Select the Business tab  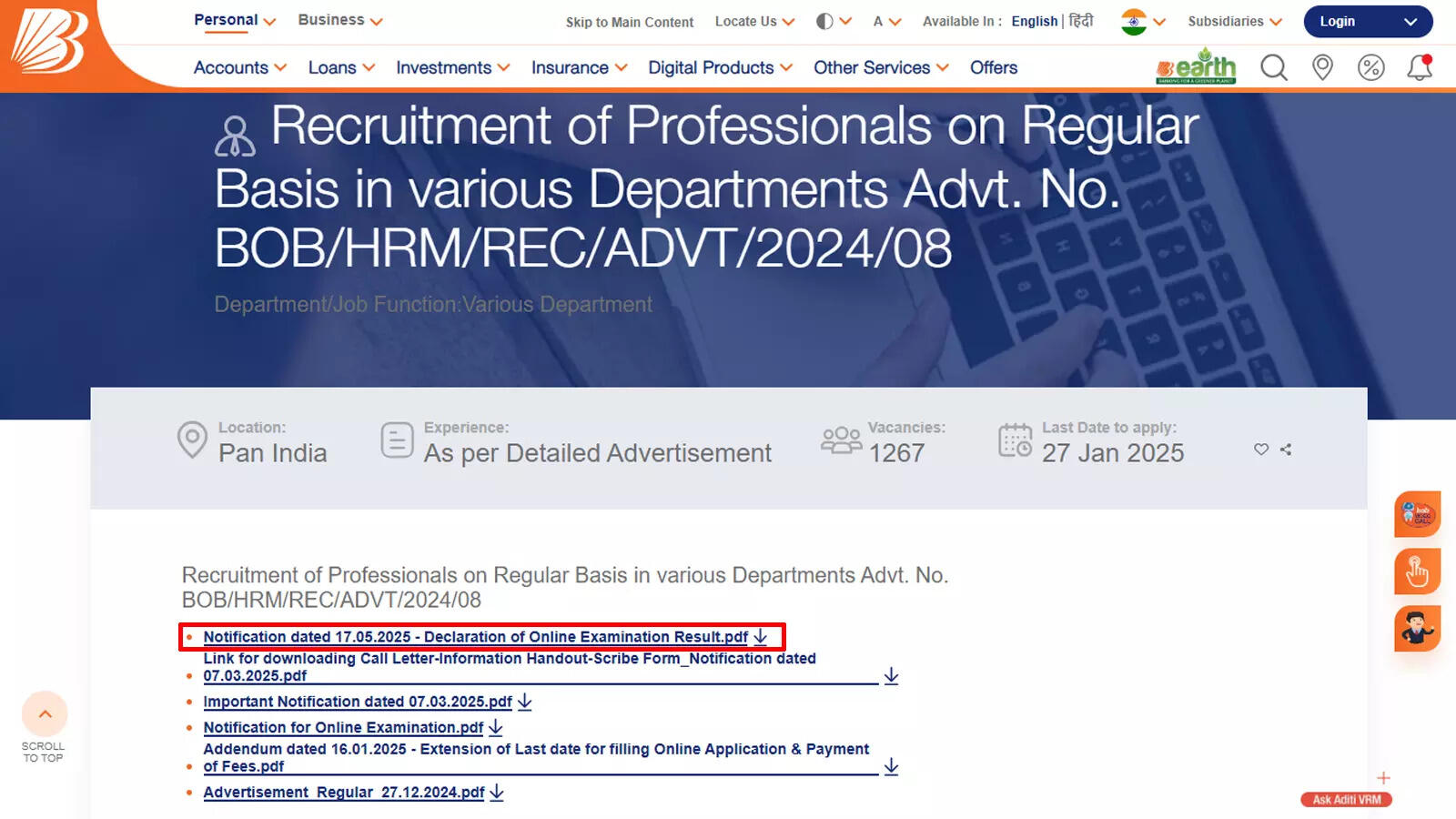tap(339, 20)
